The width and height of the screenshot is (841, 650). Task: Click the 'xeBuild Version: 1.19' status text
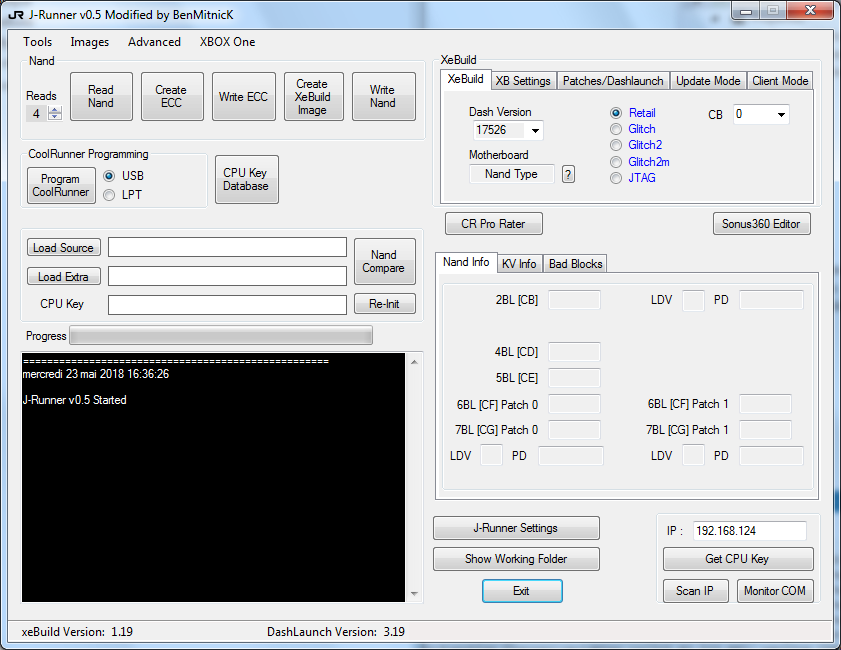click(77, 632)
